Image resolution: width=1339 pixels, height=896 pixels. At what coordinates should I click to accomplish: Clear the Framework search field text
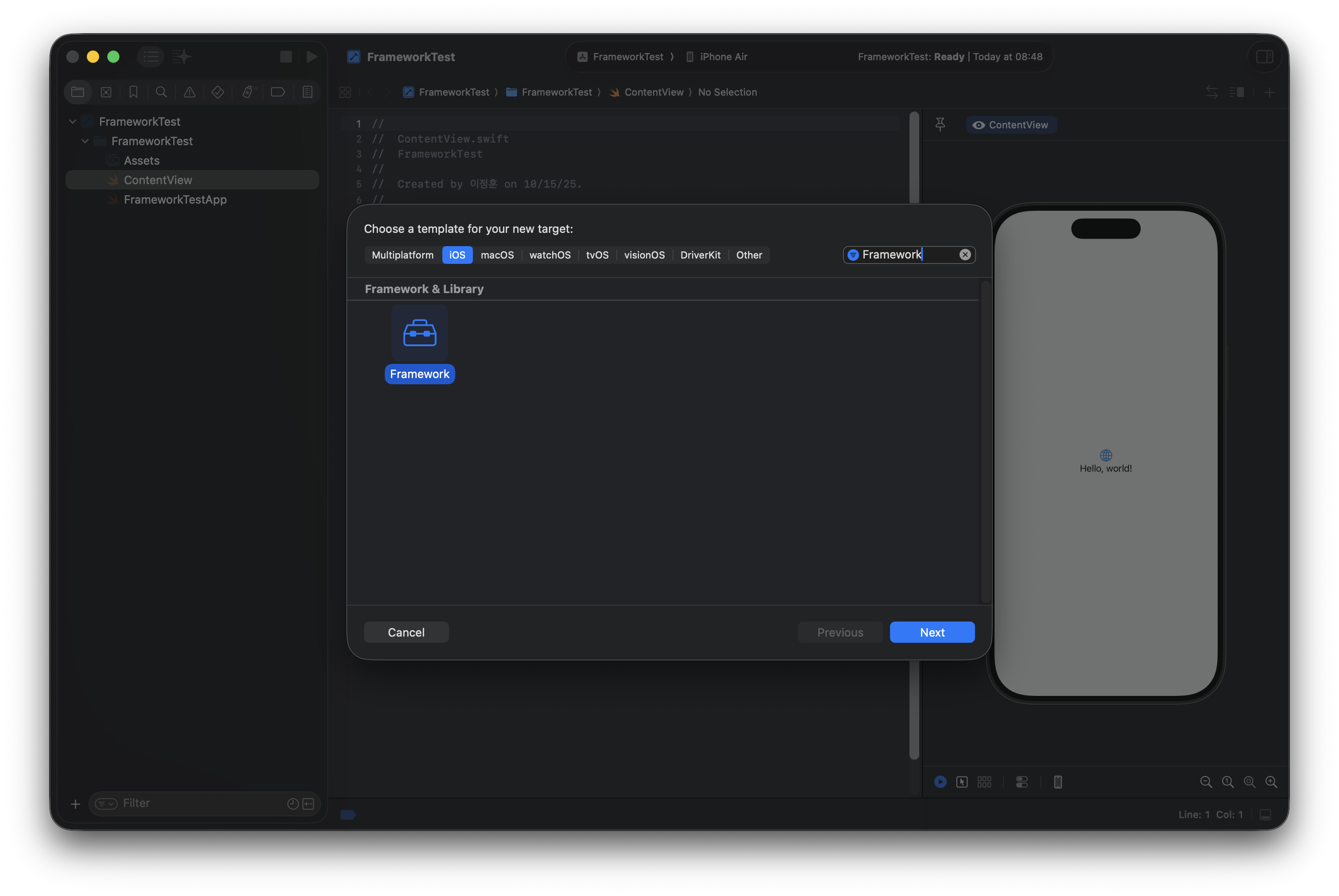click(965, 255)
